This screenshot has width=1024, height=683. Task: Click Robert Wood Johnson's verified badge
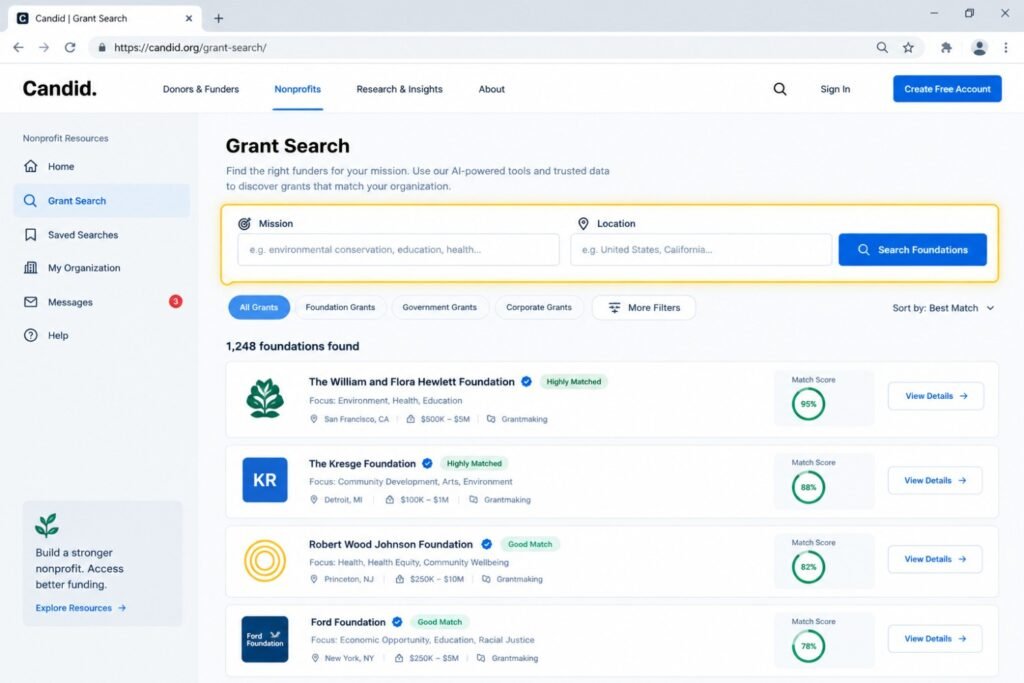pyautogui.click(x=487, y=544)
